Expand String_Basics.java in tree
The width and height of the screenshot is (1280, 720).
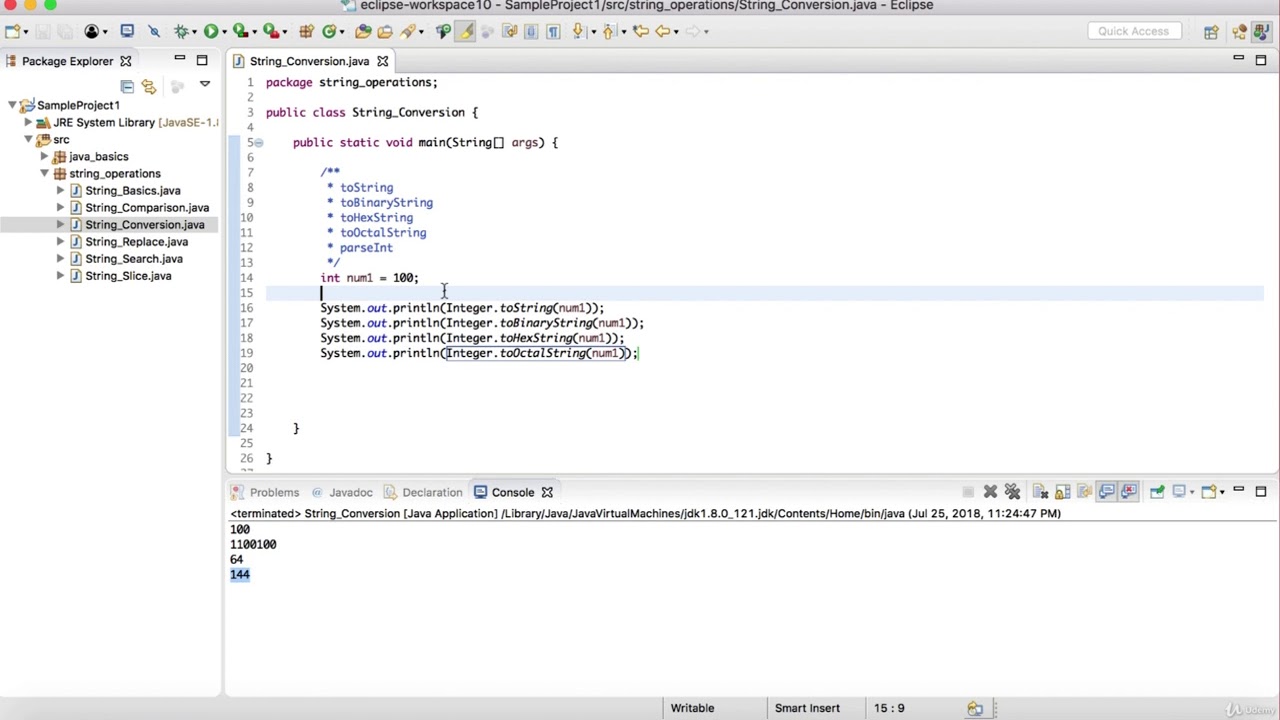[60, 190]
